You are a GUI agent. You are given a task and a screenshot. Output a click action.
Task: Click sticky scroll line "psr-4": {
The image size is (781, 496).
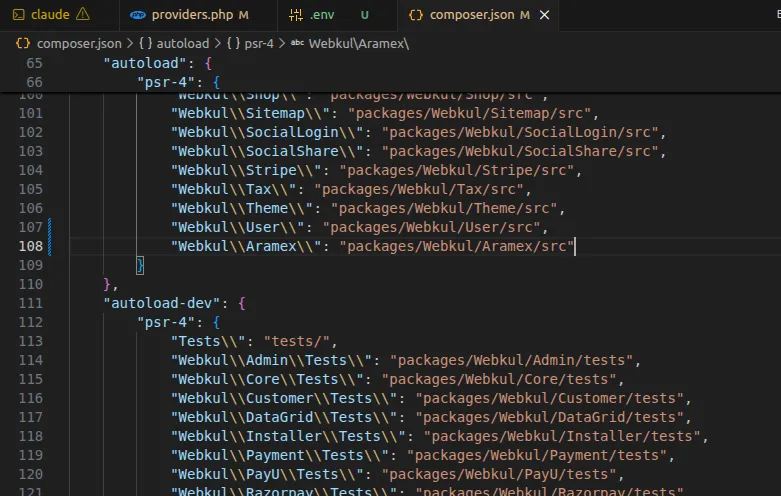tap(178, 82)
